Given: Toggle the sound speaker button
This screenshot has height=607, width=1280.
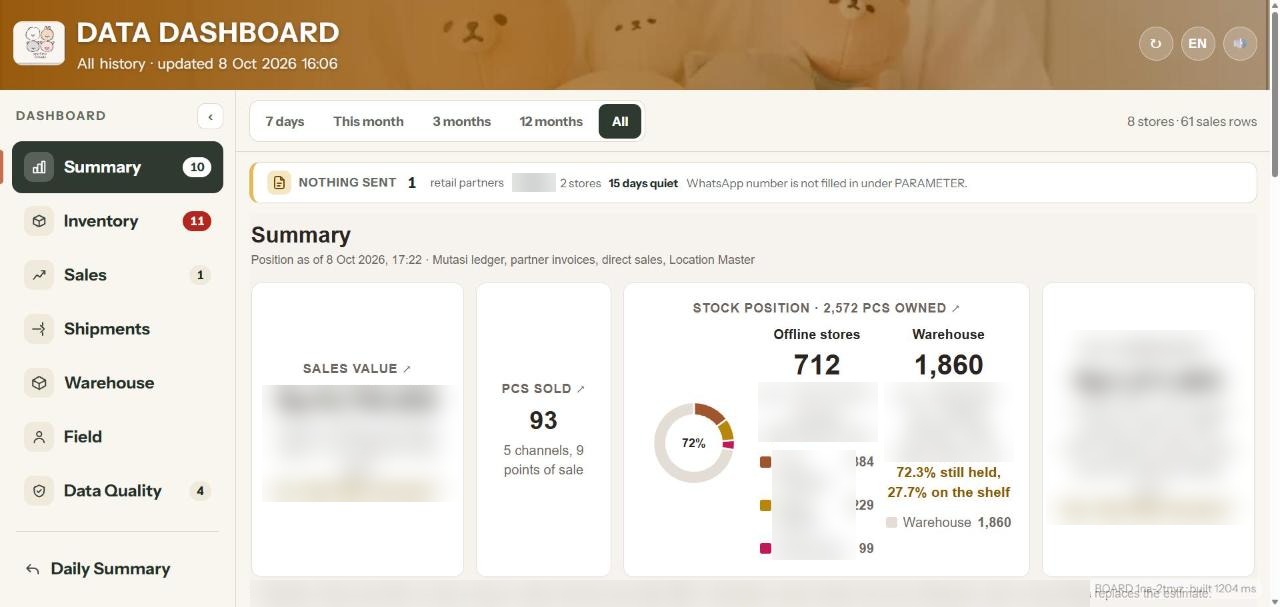Looking at the screenshot, I should pos(1240,44).
